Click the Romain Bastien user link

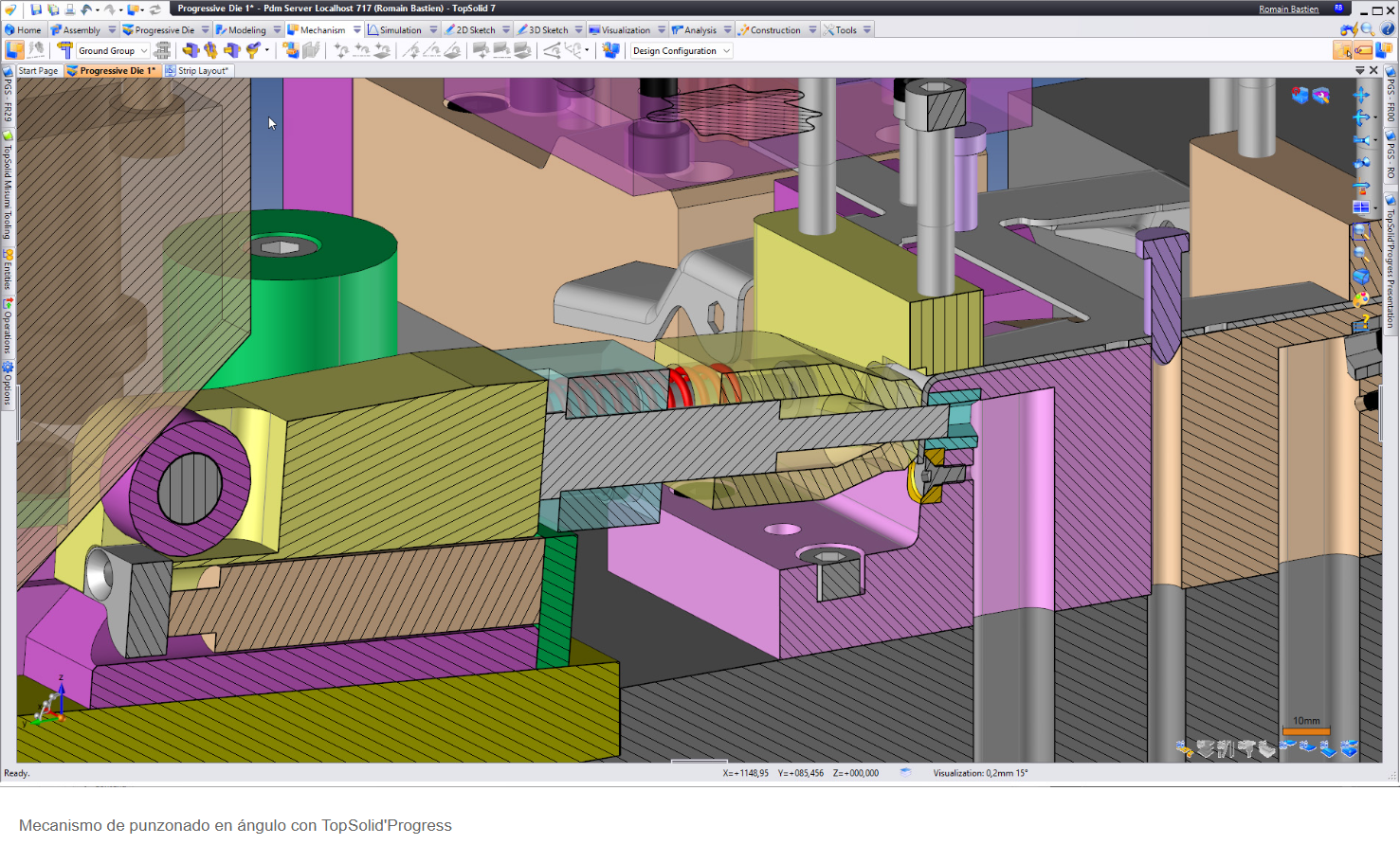(x=1288, y=9)
